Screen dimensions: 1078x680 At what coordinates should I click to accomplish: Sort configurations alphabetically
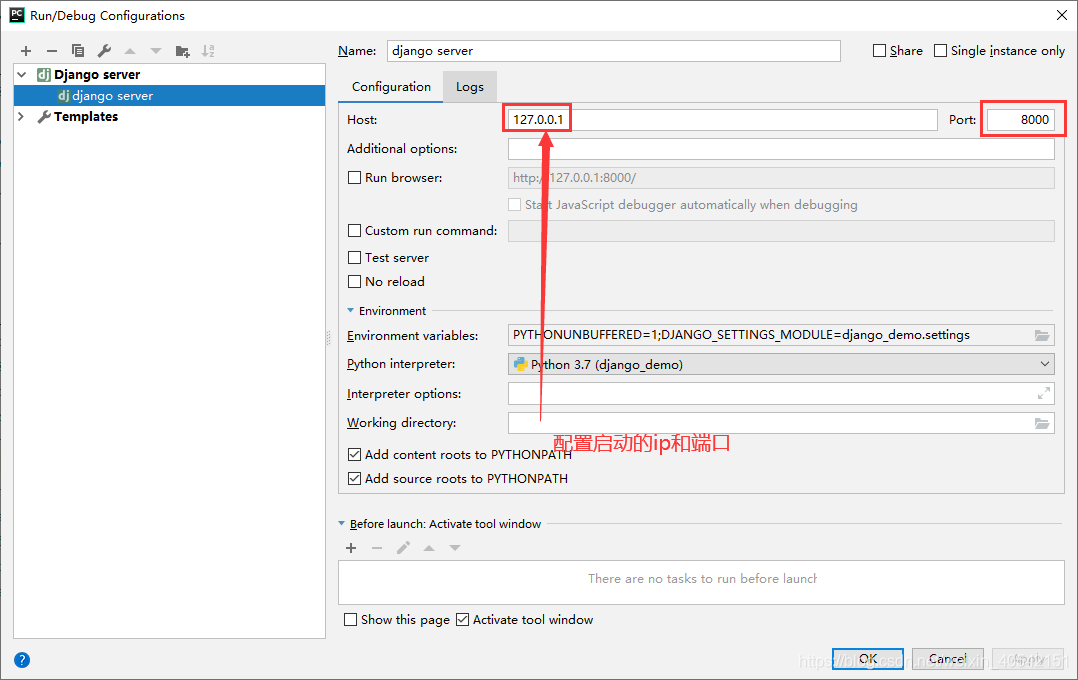(208, 51)
